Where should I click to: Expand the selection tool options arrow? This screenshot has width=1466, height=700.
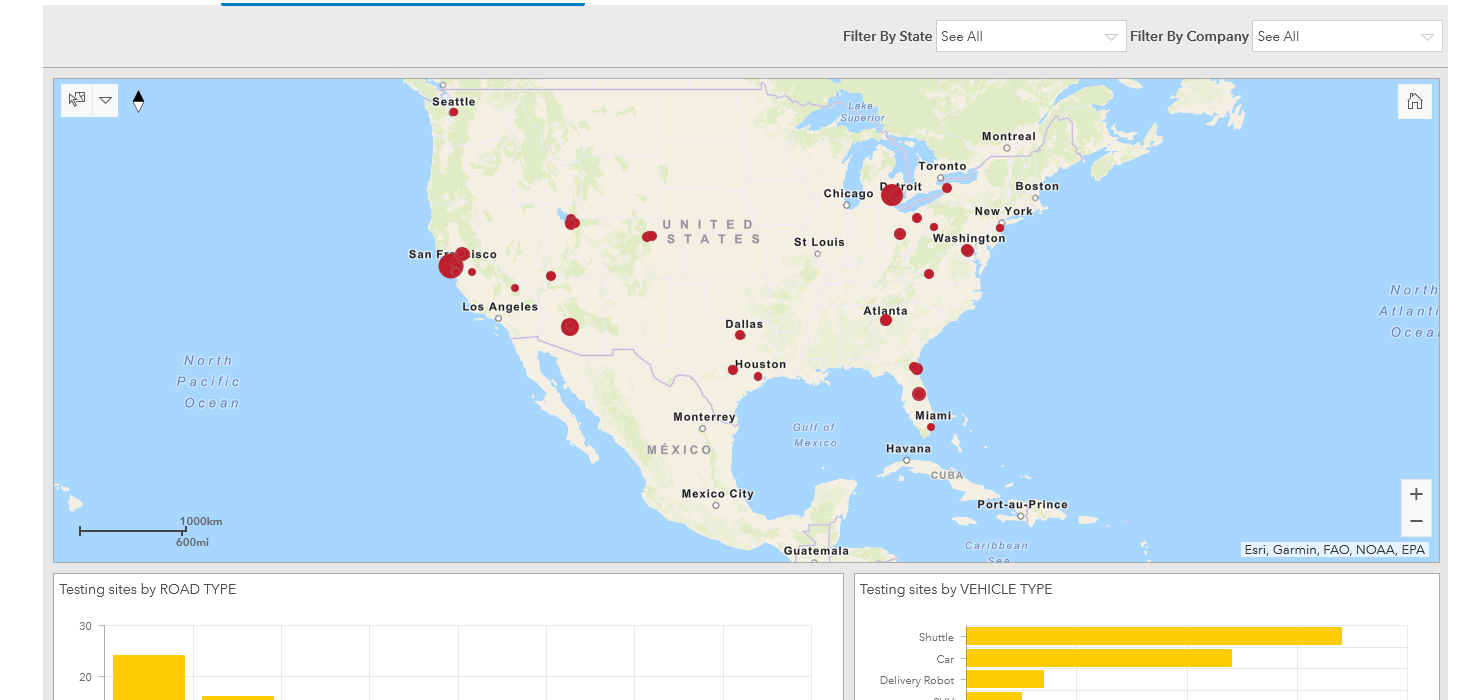105,100
